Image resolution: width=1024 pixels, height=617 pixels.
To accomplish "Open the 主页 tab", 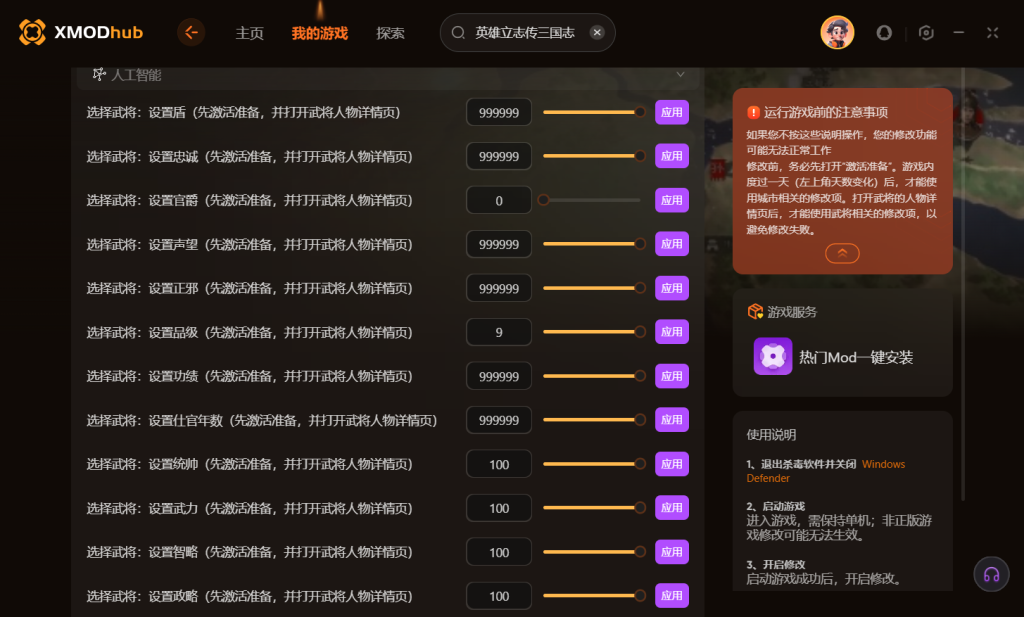I will [x=249, y=33].
